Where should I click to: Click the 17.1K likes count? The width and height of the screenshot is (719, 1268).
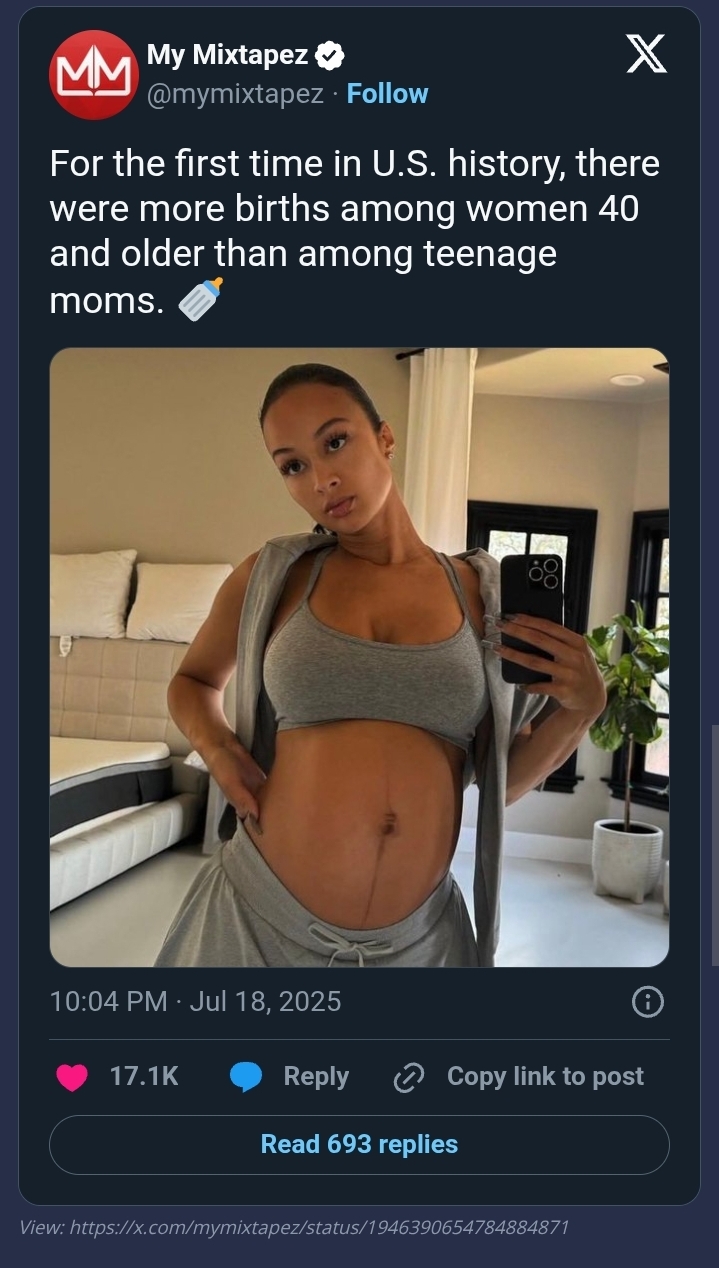coord(144,1076)
